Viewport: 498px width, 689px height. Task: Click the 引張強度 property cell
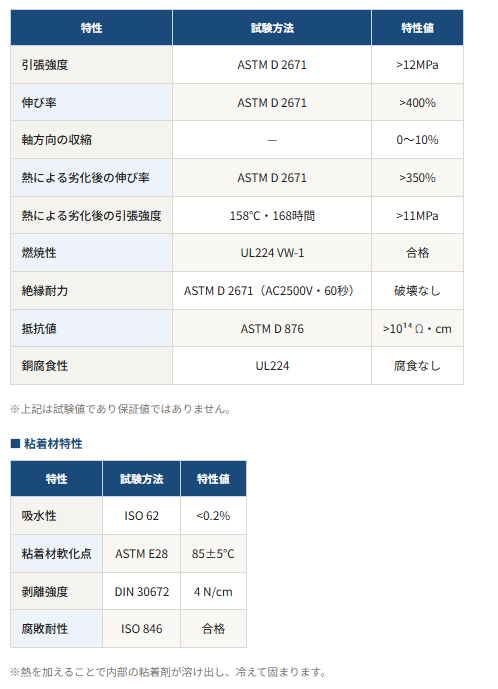[91, 65]
